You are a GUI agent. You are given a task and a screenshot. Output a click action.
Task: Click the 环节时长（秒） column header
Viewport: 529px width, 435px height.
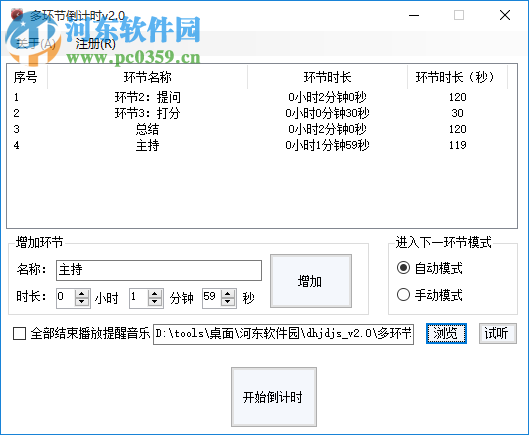pyautogui.click(x=457, y=77)
